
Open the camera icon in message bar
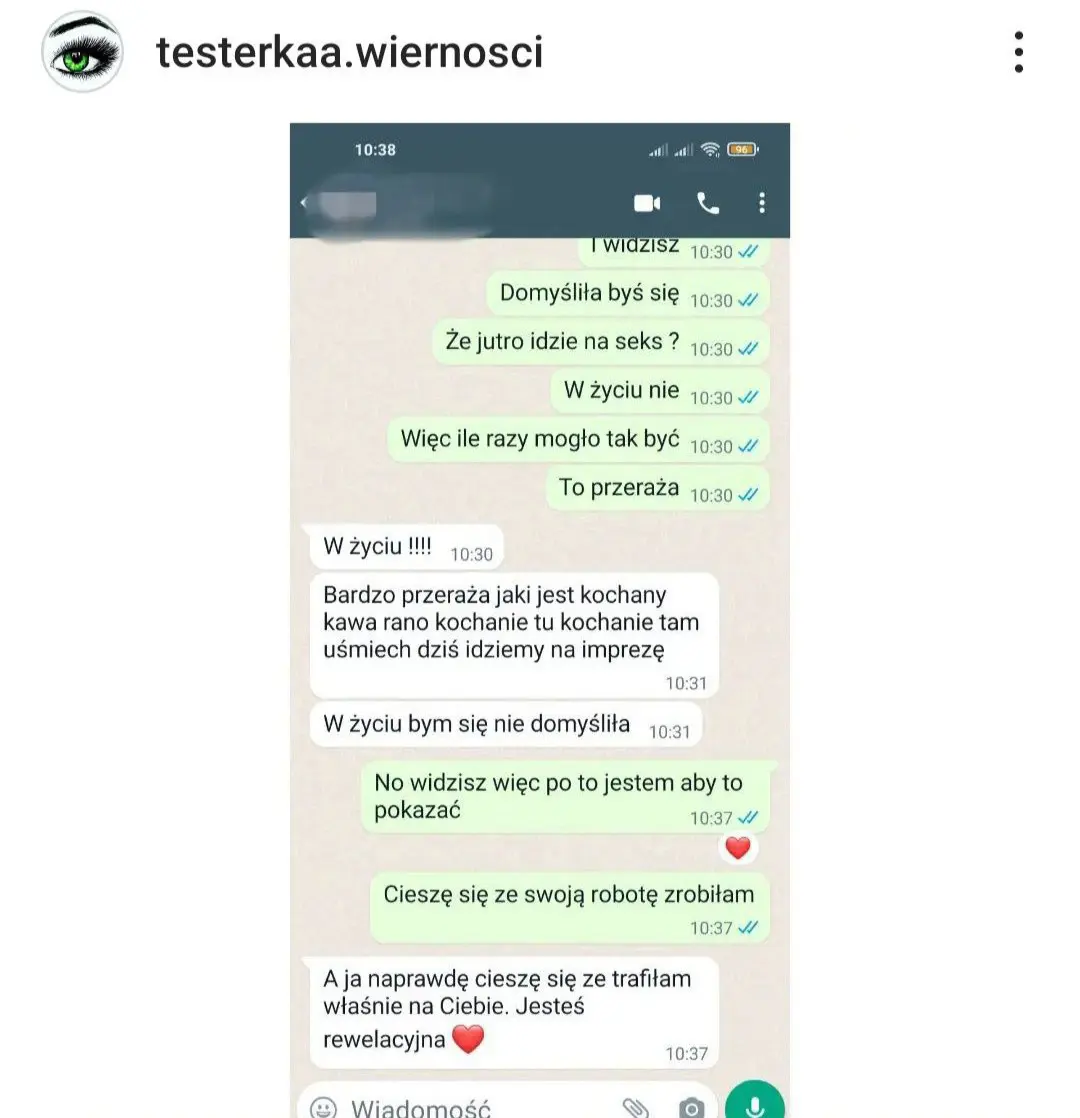click(691, 1107)
